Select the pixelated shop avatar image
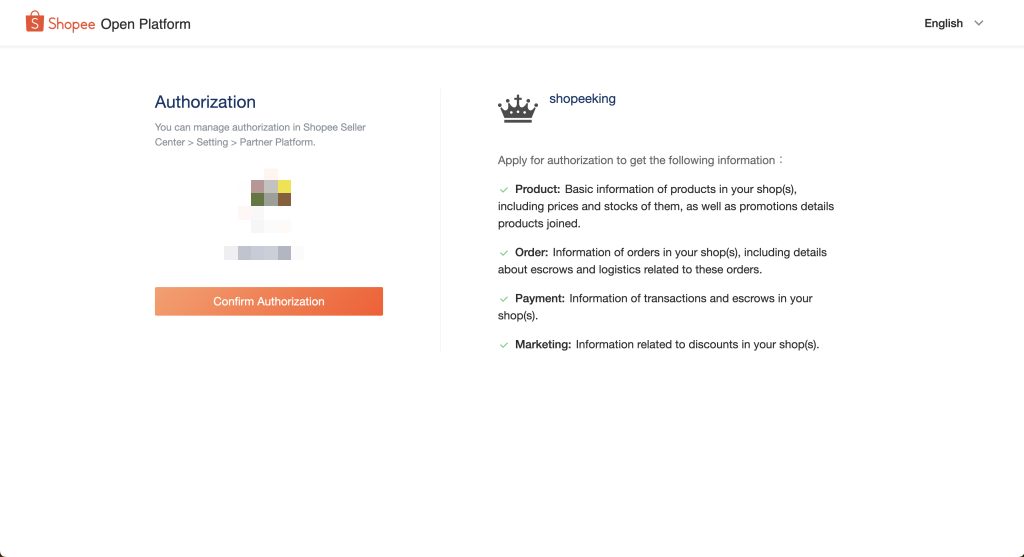Viewport: 1024px width, 557px height. [x=270, y=193]
